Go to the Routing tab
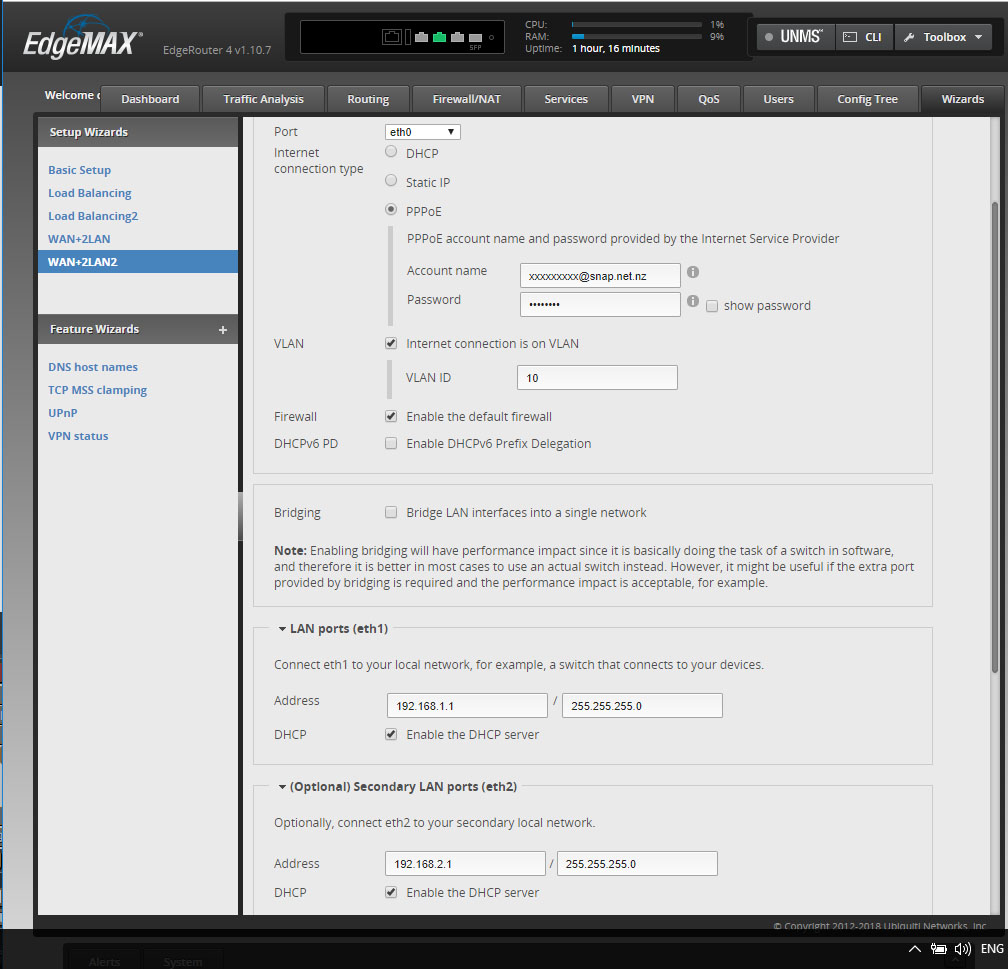 [368, 99]
